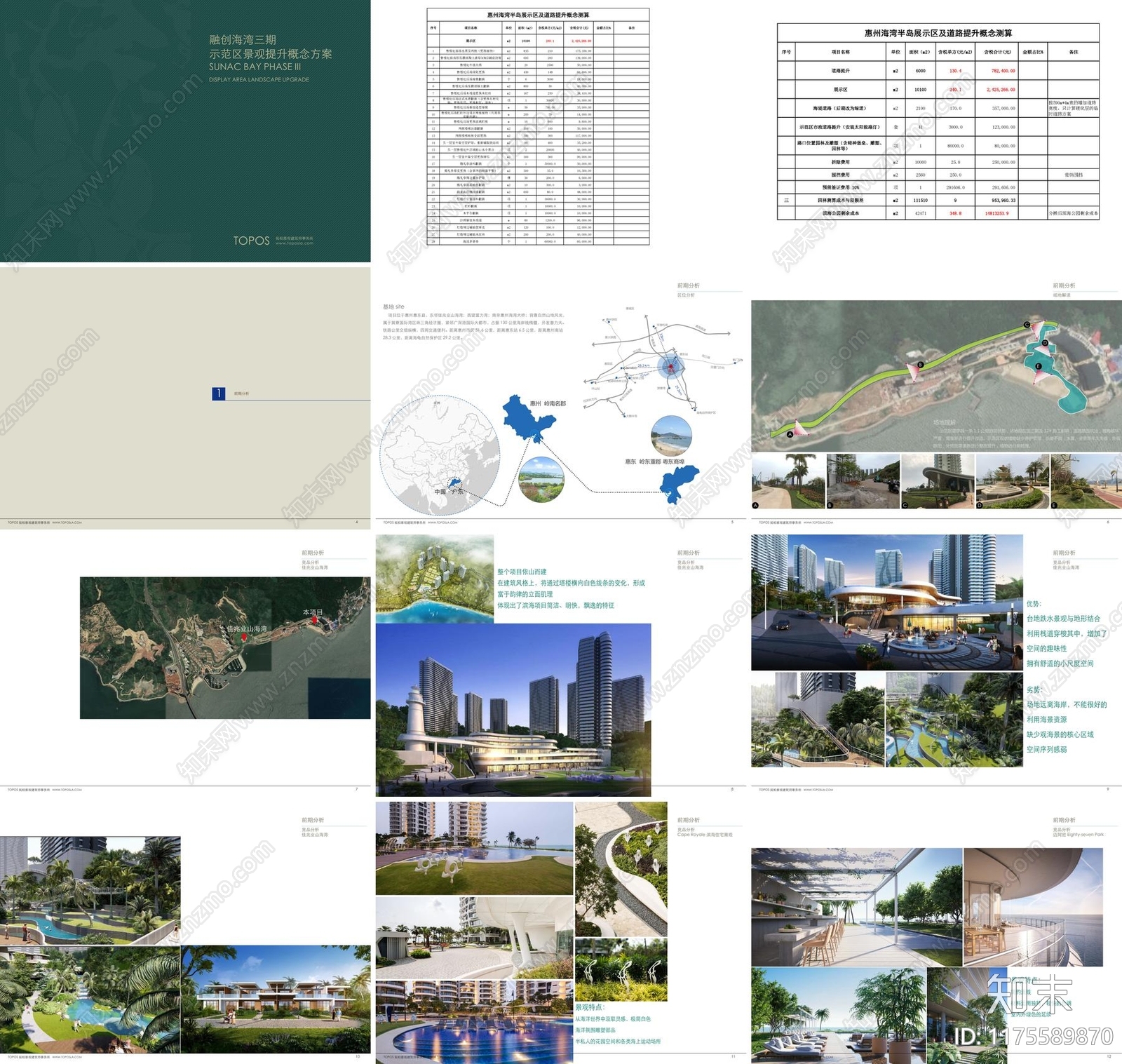
Task: Open the clubhouse evening rendering with fountain
Action: click(887, 602)
